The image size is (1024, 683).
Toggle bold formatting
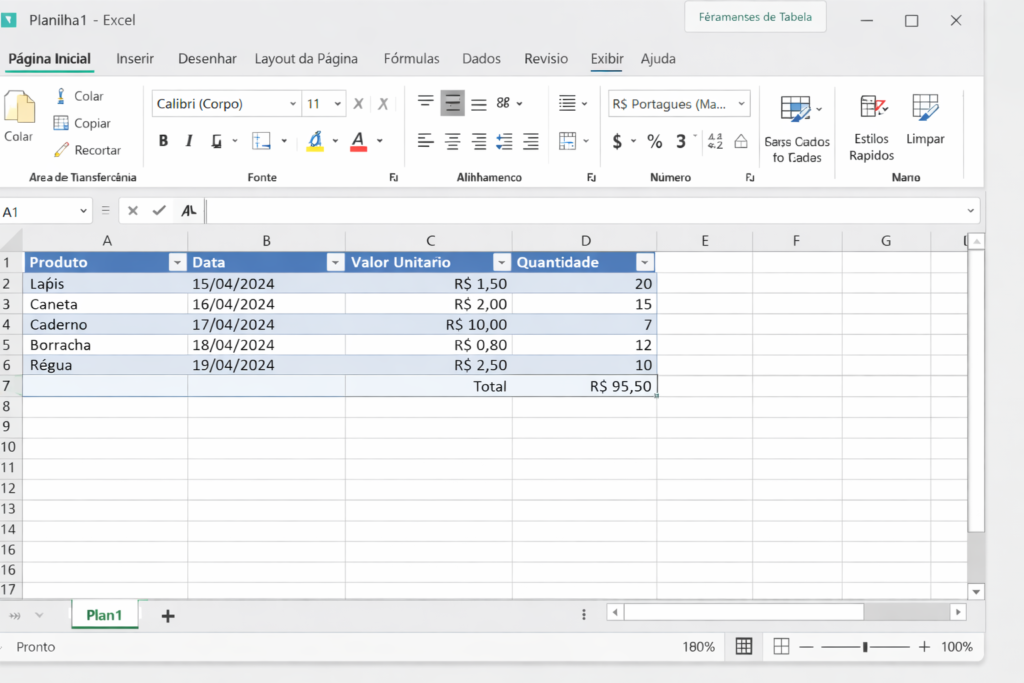coord(164,141)
